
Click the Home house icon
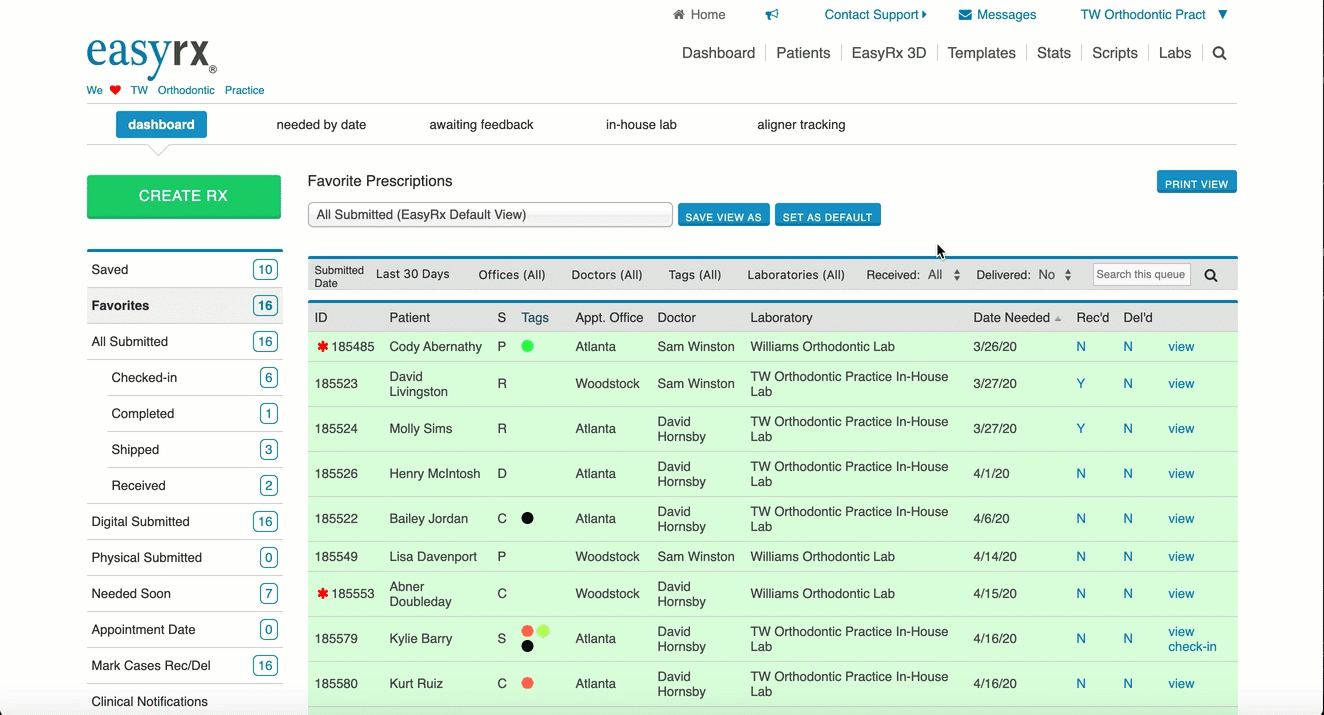679,15
